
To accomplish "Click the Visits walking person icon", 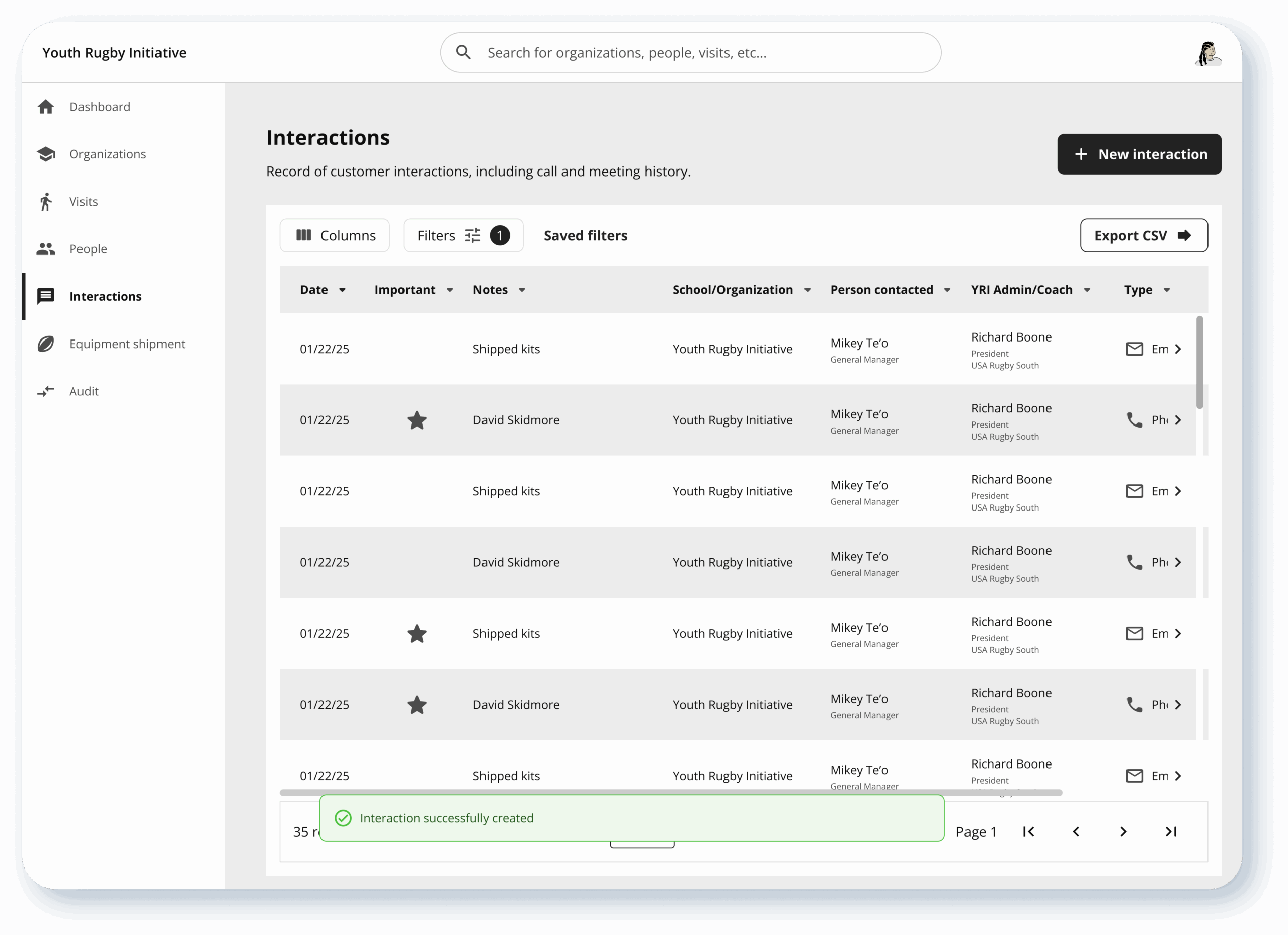I will (45, 202).
